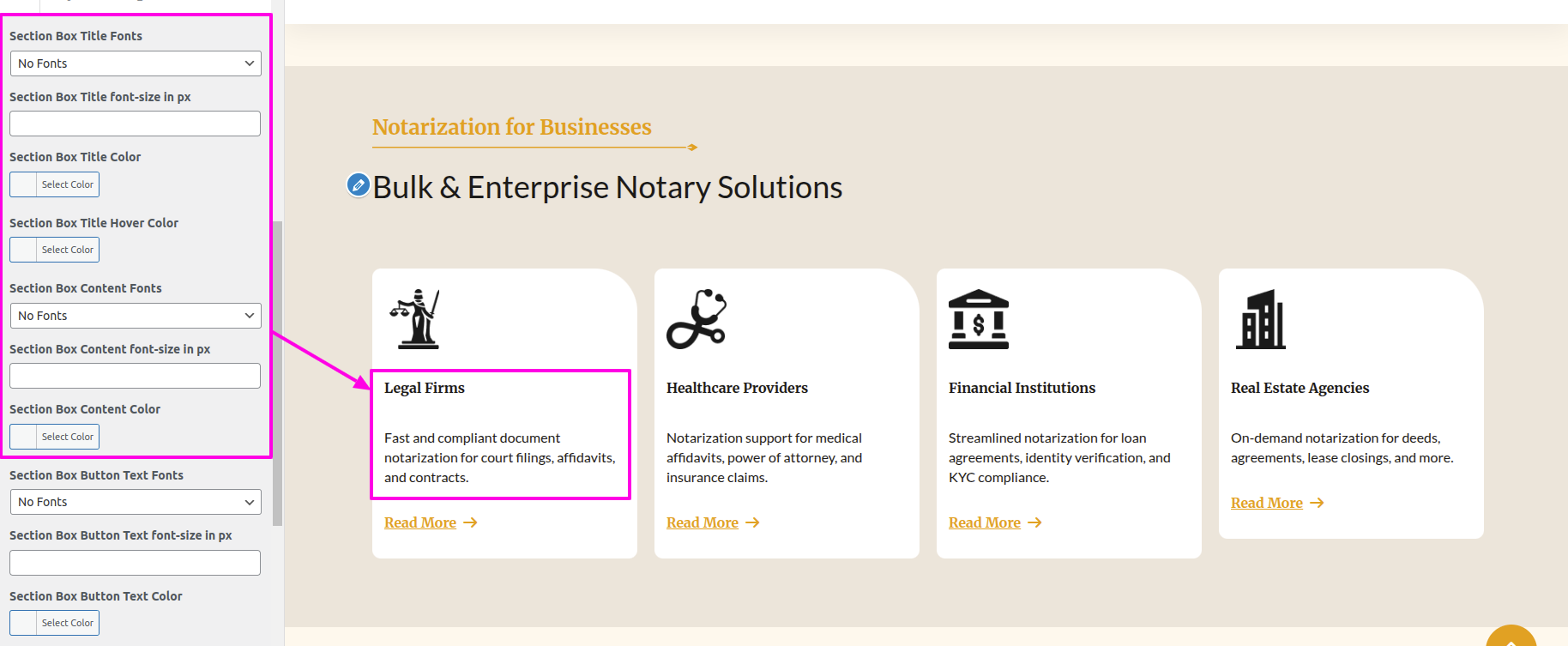Expand the Section Box Button Text Fonts dropdown

point(136,502)
